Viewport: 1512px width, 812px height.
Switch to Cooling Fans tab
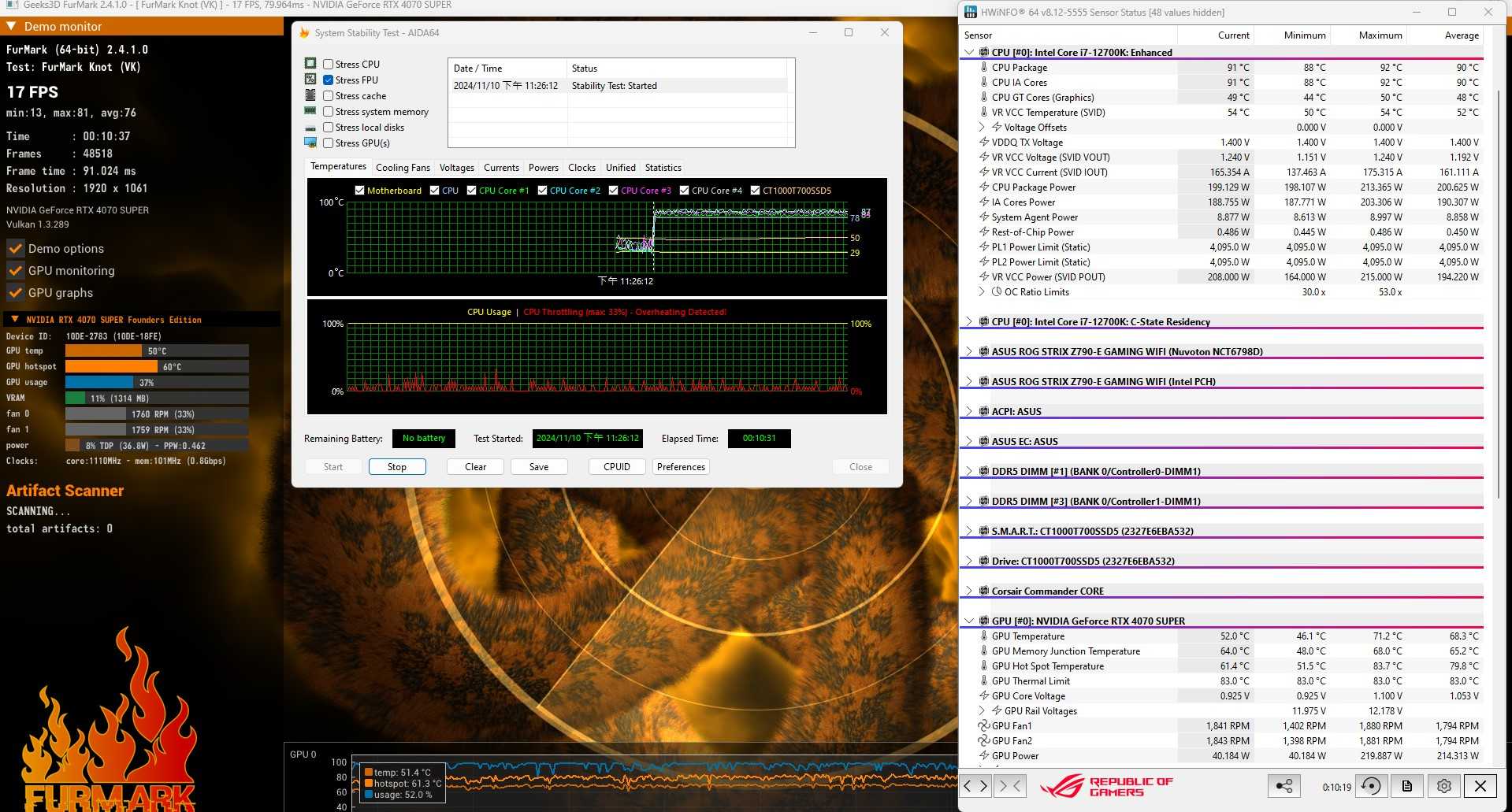(403, 167)
